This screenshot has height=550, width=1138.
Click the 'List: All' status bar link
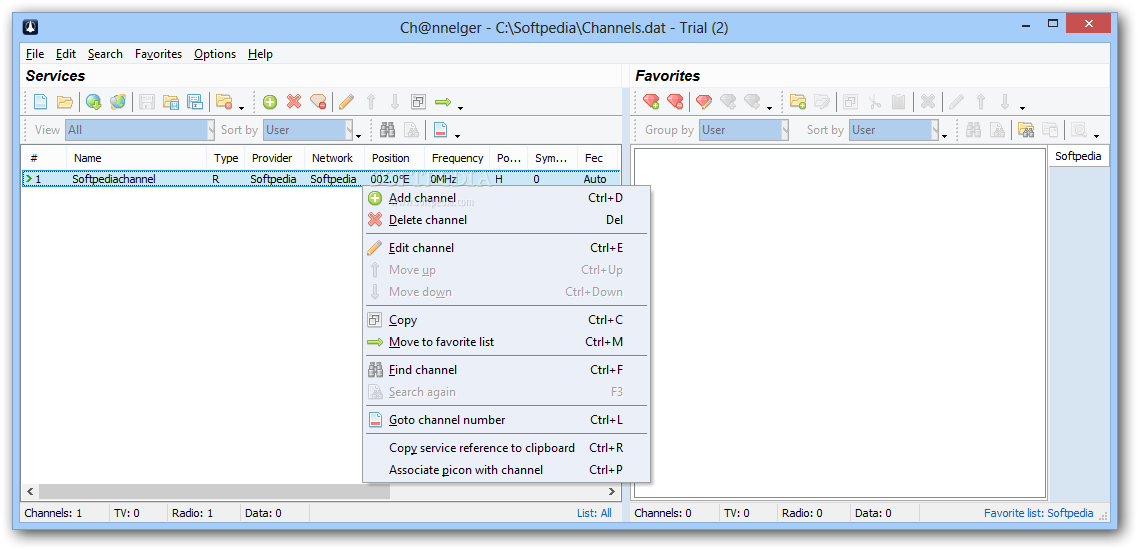[x=594, y=513]
